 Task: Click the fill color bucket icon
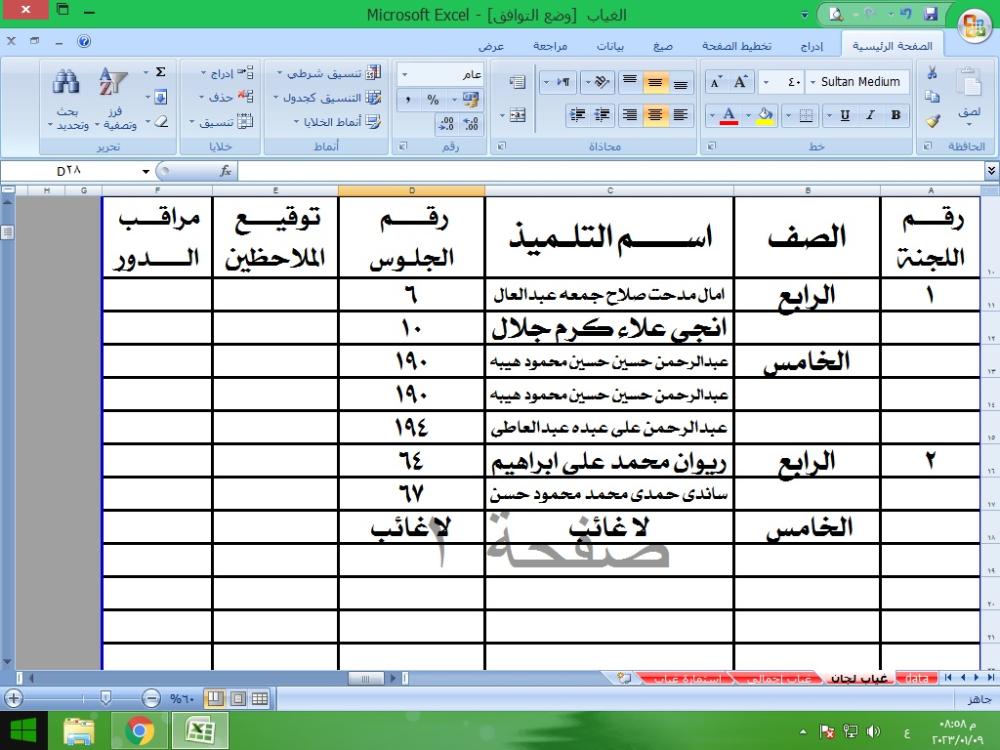(x=765, y=115)
